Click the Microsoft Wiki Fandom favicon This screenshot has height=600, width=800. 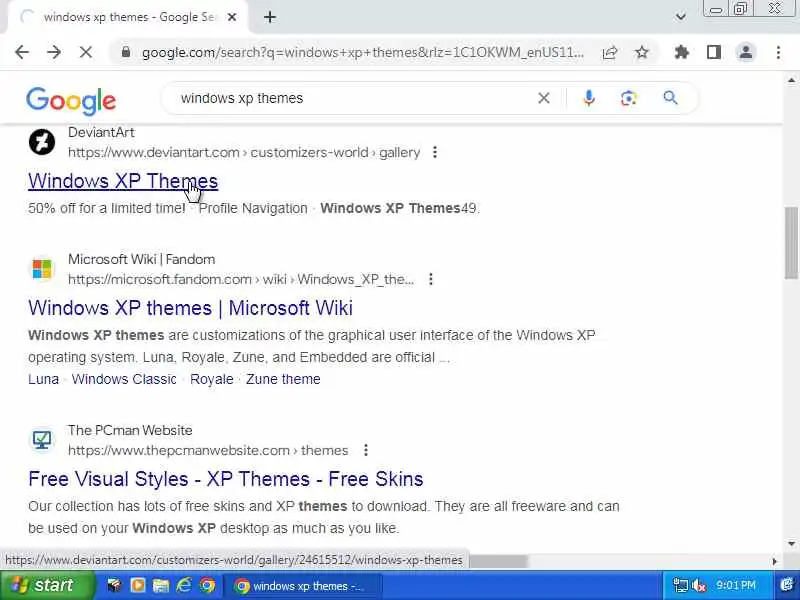coord(42,269)
